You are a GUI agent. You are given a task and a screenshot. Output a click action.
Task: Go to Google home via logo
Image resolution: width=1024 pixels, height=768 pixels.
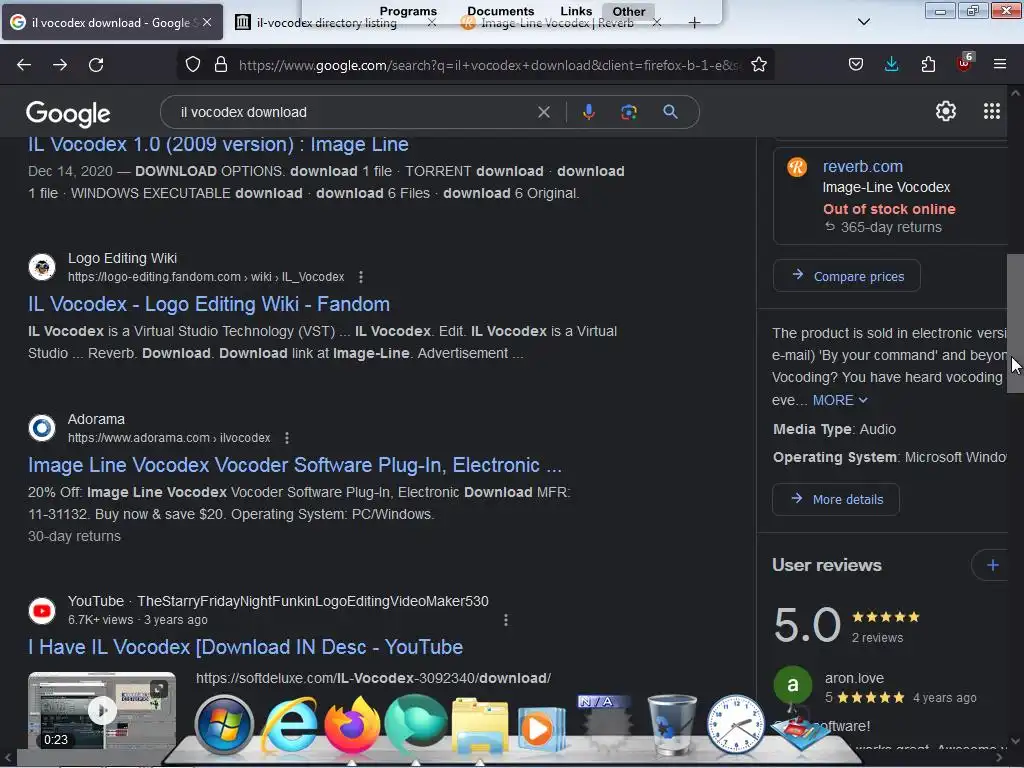(x=68, y=114)
